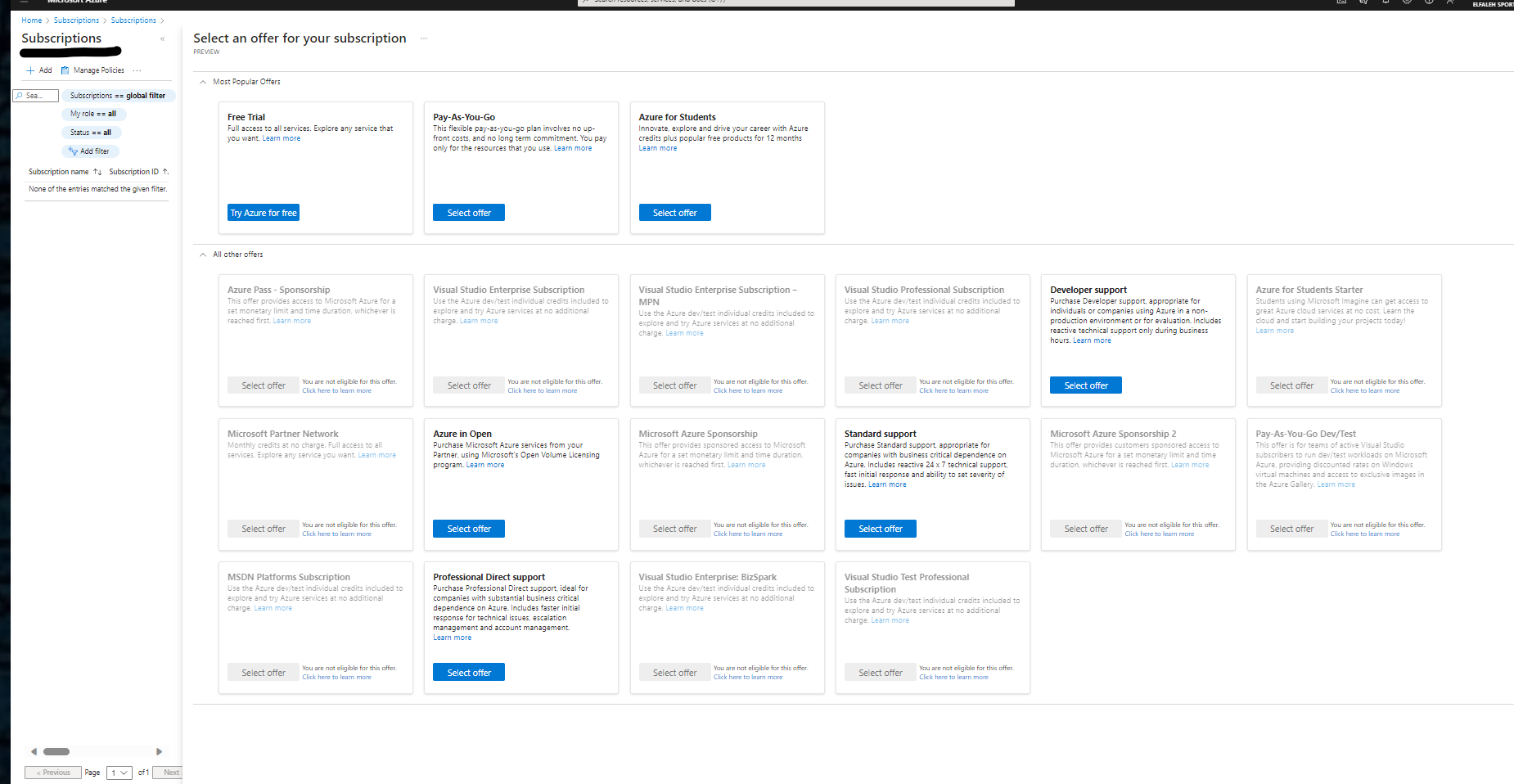
Task: Click the horizontal scrollbar thumb
Action: click(x=56, y=751)
